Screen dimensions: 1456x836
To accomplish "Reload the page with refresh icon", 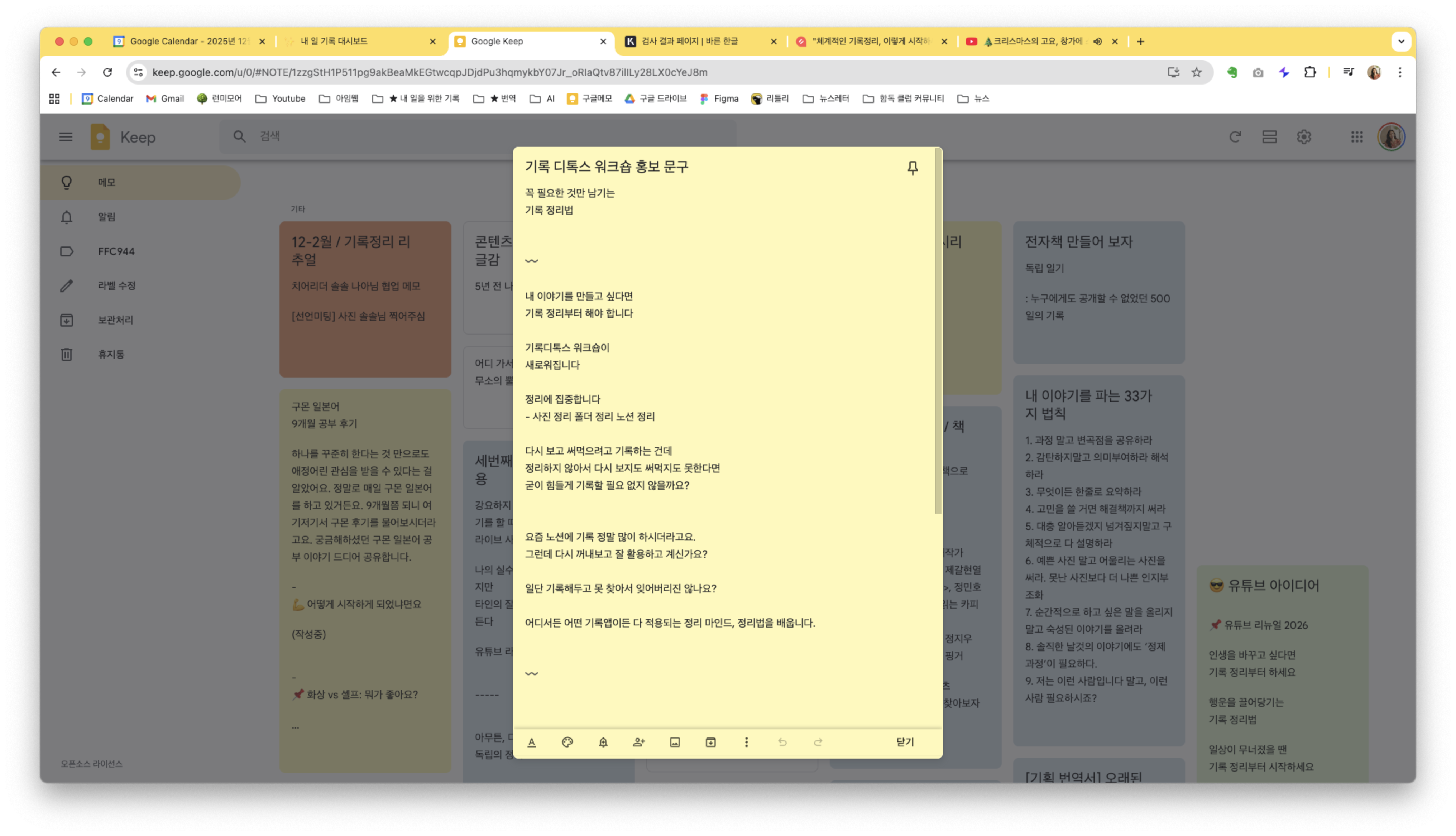I will [107, 72].
